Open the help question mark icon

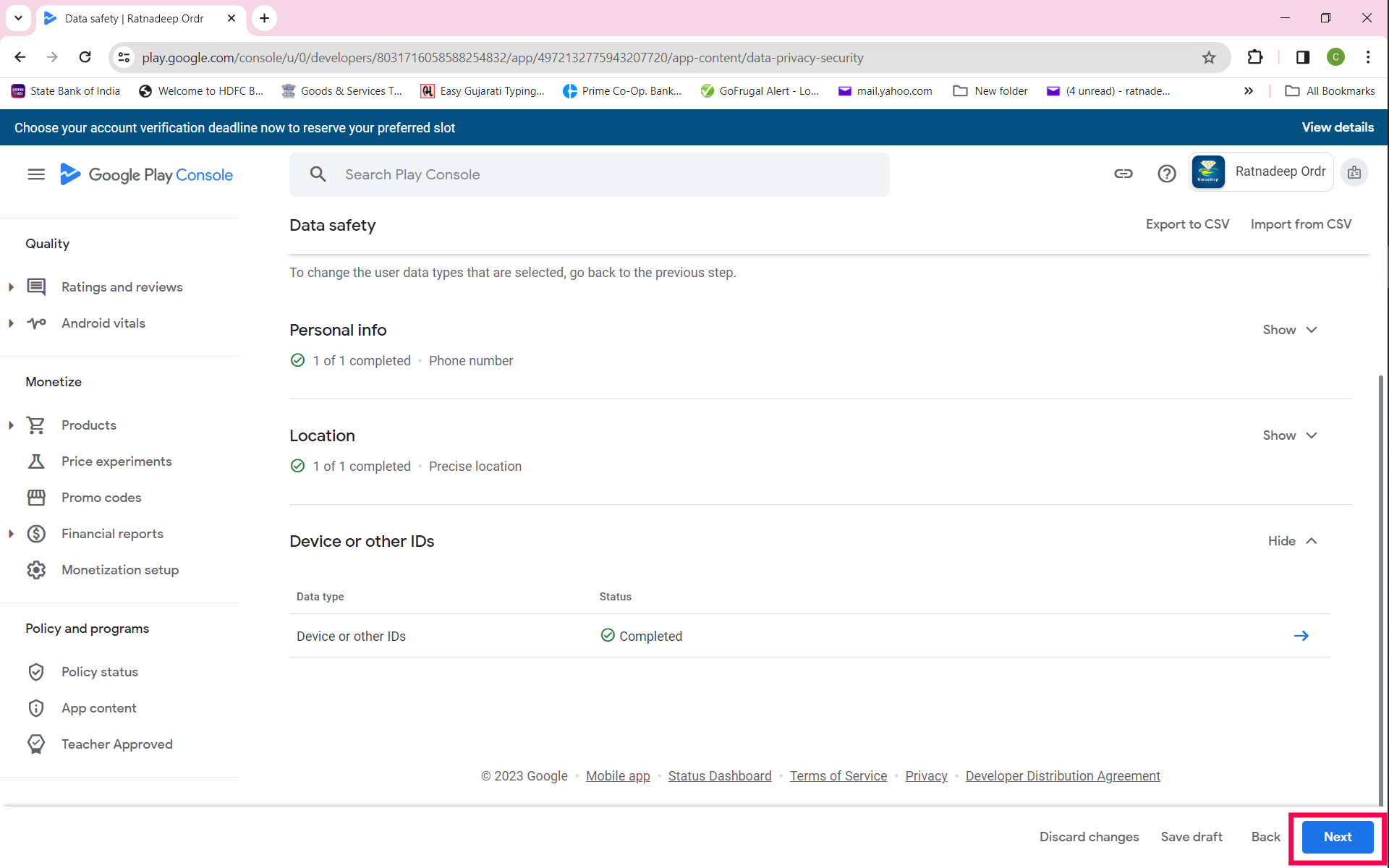coord(1166,174)
